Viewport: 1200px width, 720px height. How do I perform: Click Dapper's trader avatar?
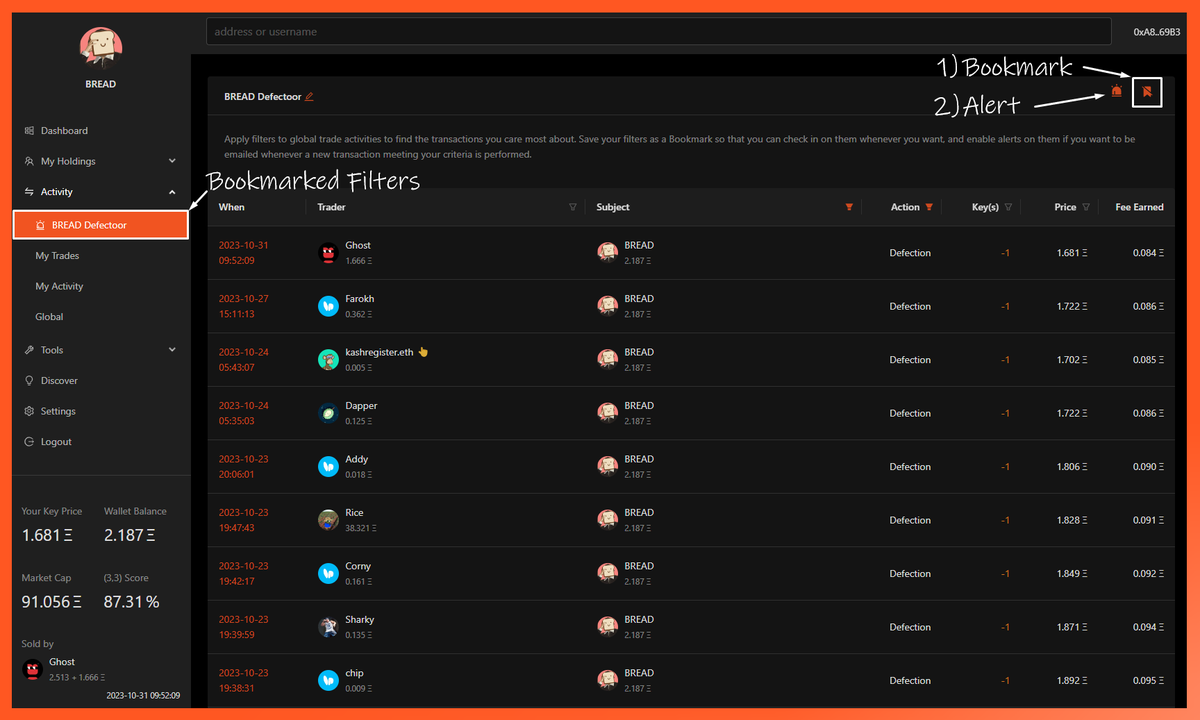[328, 413]
